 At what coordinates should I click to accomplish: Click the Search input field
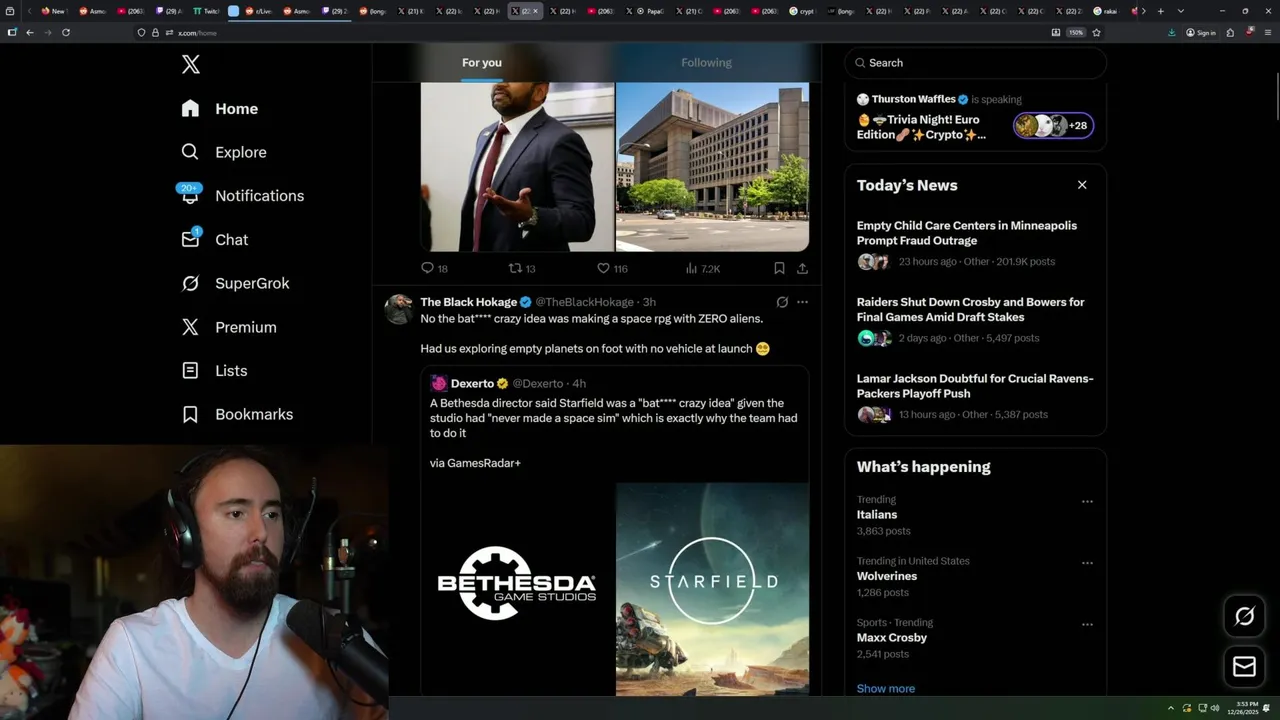coord(976,63)
